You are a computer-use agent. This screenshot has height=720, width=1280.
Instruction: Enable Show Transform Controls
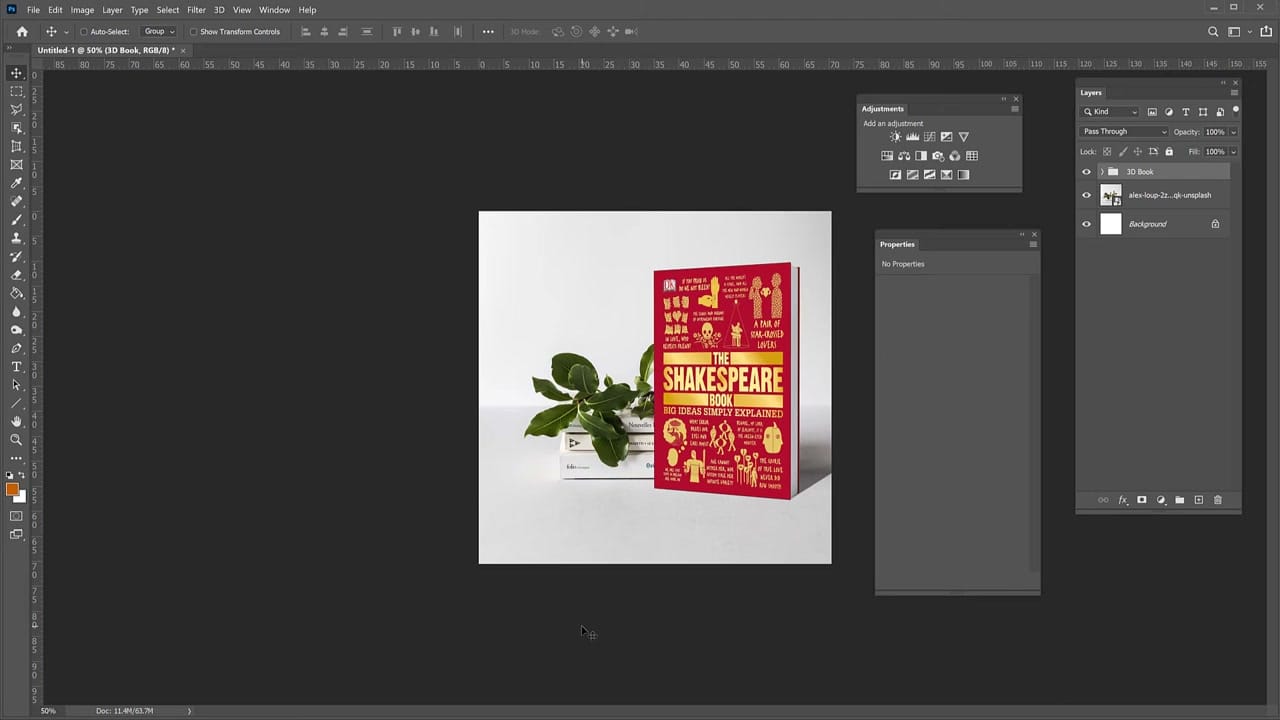[193, 31]
